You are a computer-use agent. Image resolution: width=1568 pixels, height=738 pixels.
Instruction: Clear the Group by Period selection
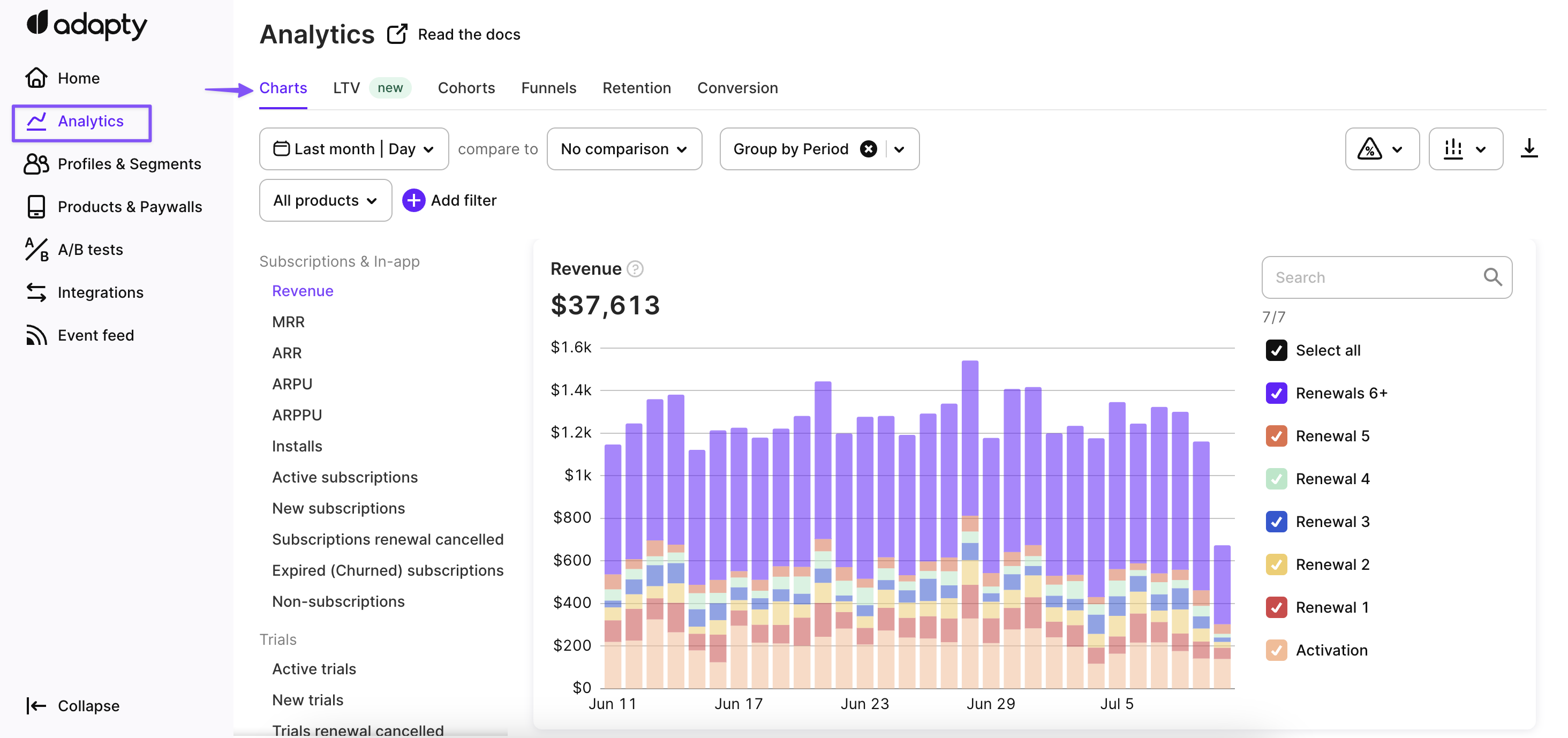868,149
